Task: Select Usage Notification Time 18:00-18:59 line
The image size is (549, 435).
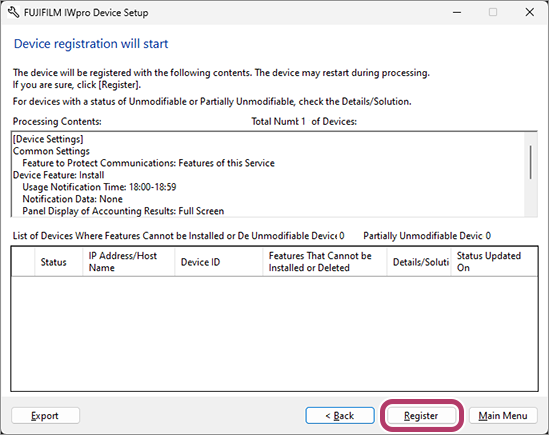Action: click(99, 187)
